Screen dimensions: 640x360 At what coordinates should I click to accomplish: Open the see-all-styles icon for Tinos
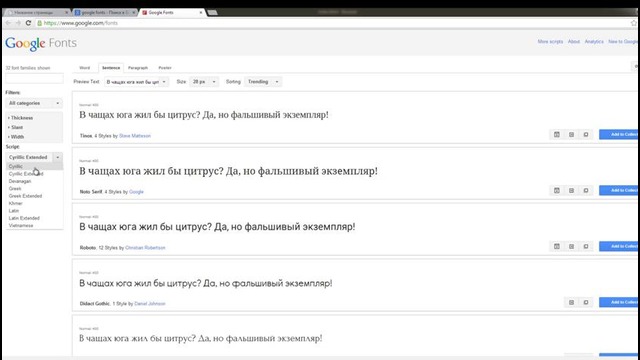click(556, 134)
